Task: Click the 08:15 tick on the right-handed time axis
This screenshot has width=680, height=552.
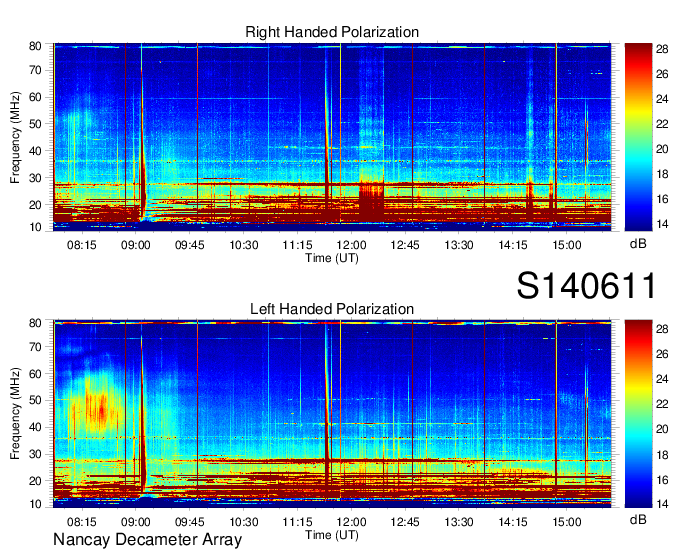Action: [81, 245]
